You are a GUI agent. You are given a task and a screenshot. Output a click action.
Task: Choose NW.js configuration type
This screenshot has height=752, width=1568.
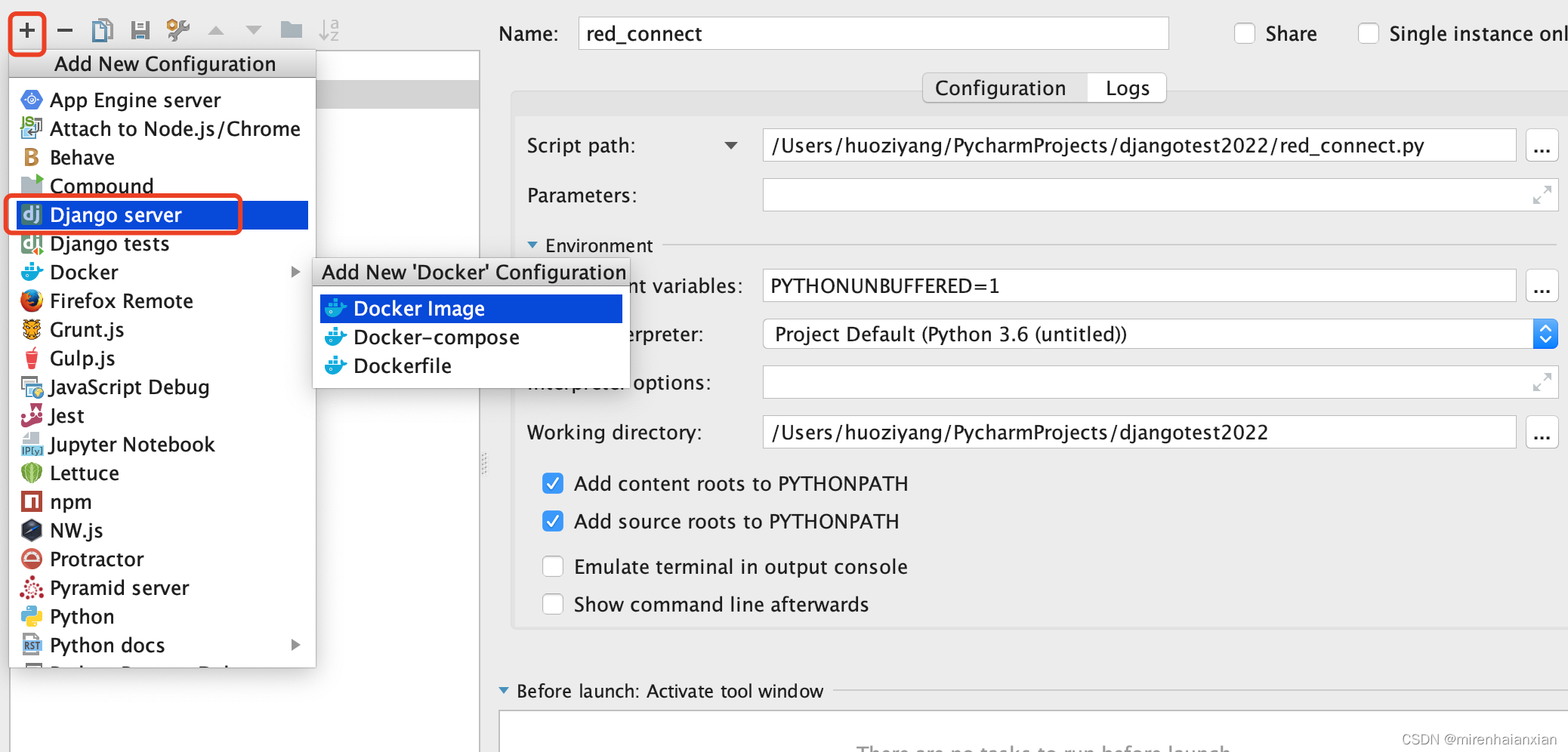(162, 531)
